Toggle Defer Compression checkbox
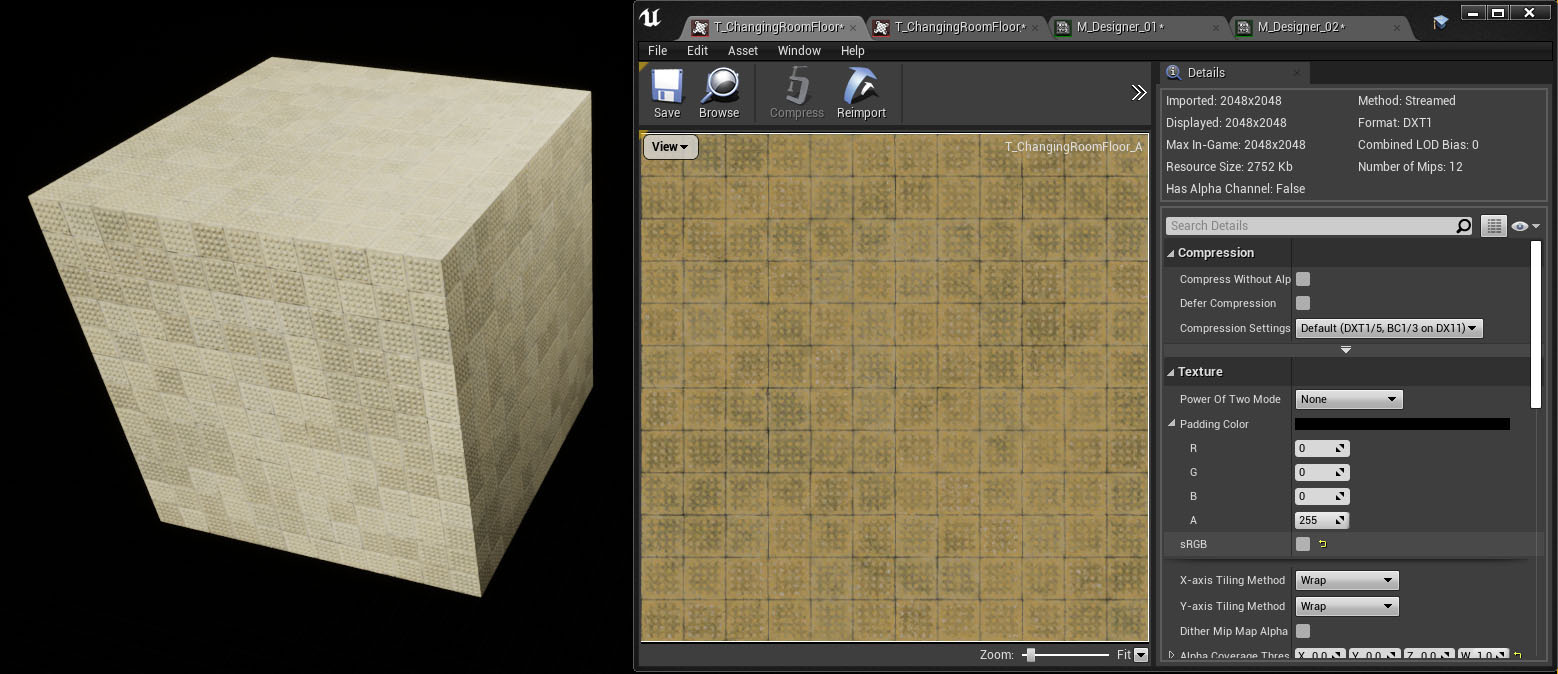The height and width of the screenshot is (674, 1558). [x=1303, y=303]
